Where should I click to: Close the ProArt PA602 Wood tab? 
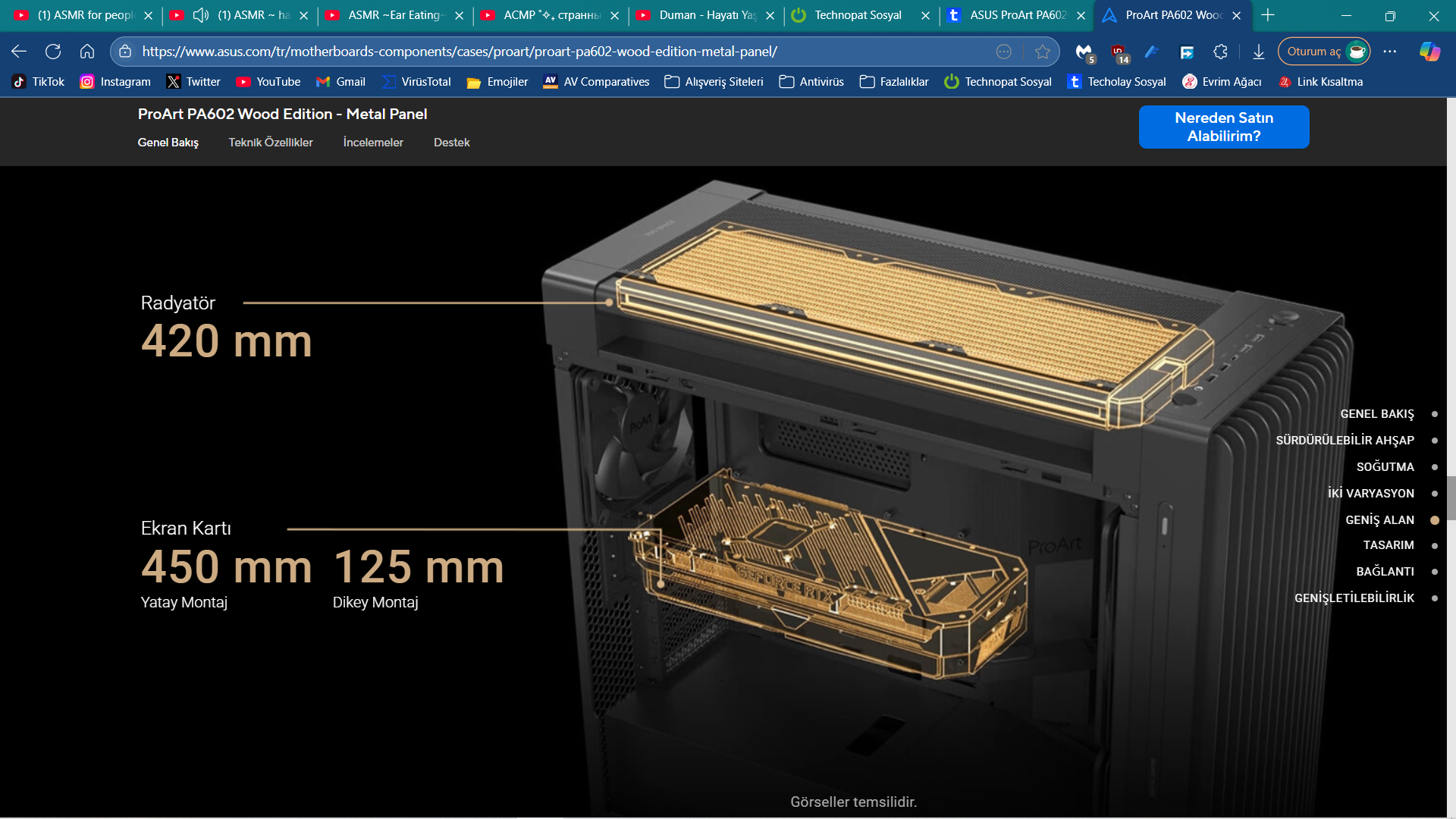pos(1237,15)
